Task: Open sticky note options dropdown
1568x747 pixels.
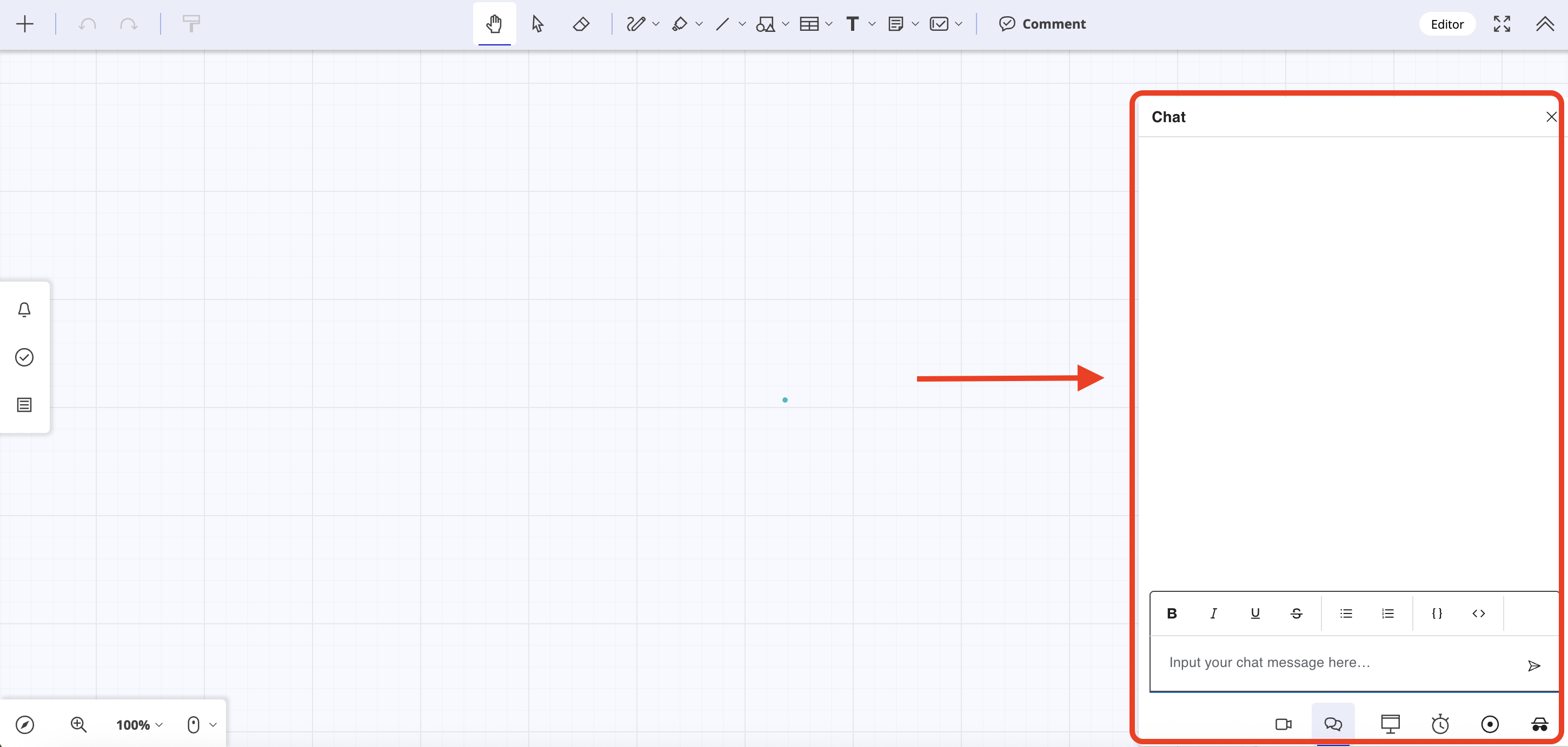Action: 915,24
